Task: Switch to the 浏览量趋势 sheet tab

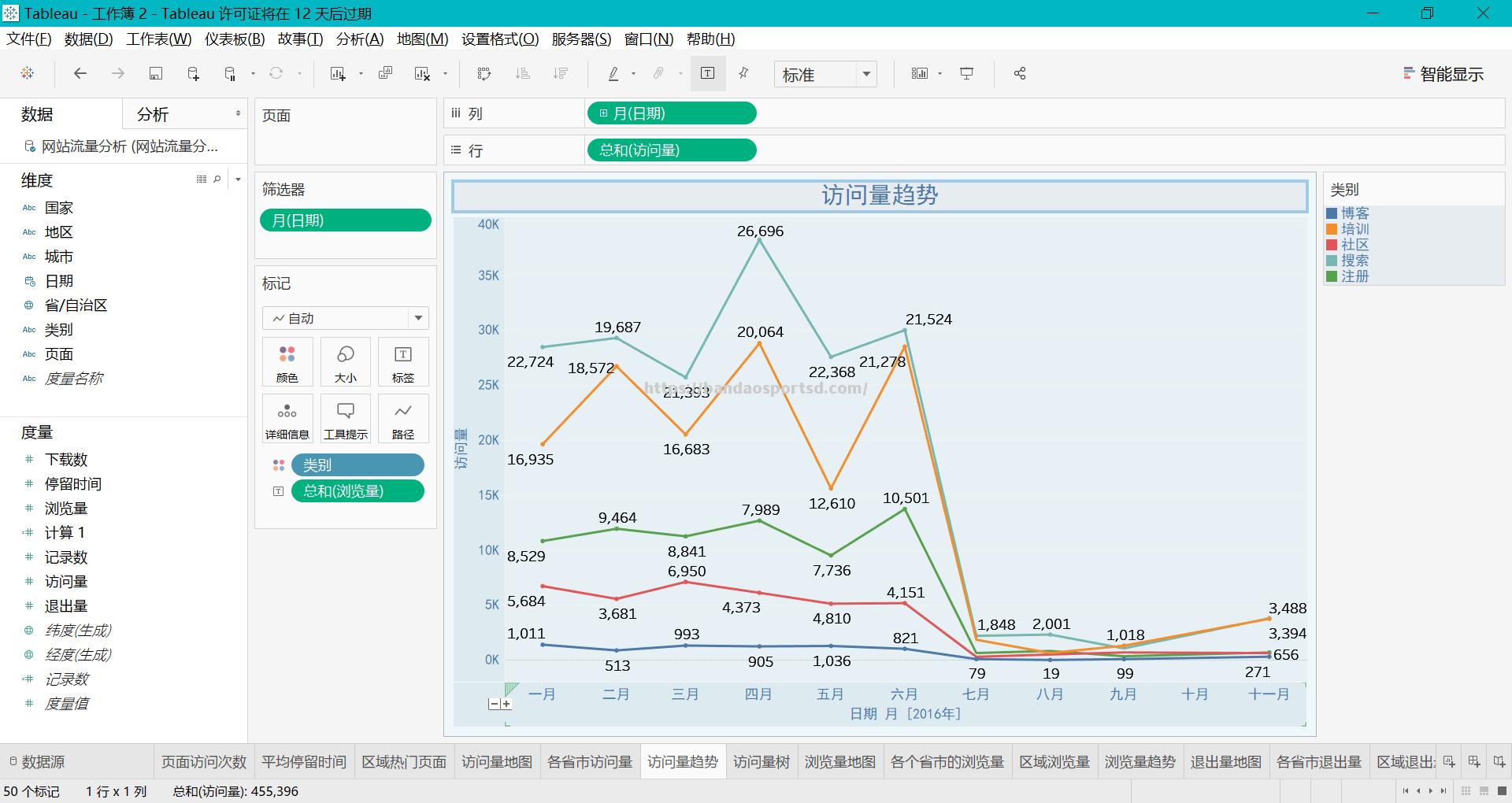Action: 1140,762
